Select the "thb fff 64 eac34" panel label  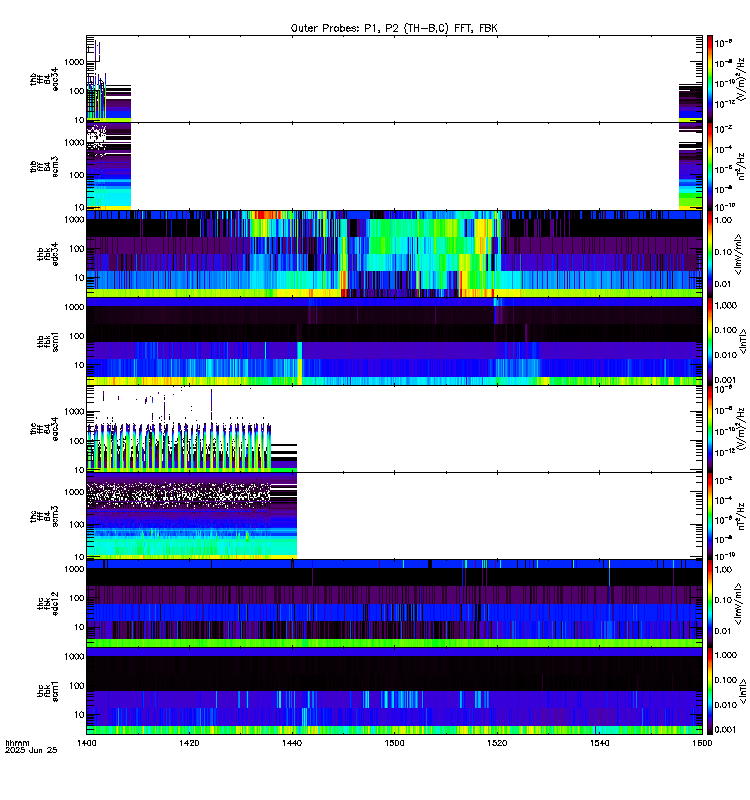tap(44, 79)
